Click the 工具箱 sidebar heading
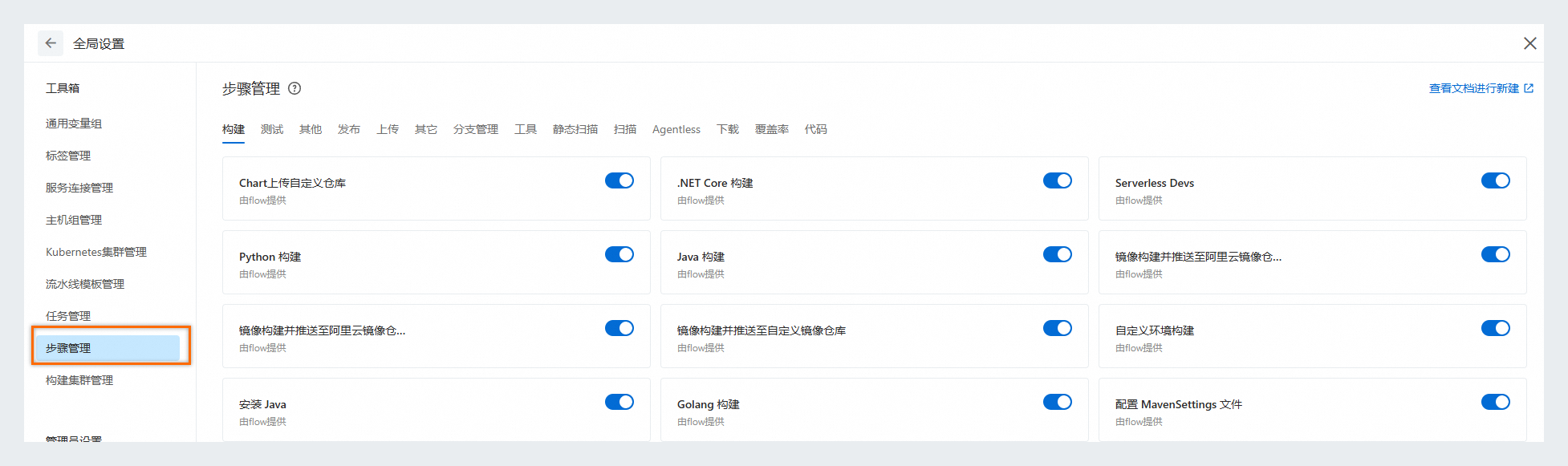Viewport: 1568px width, 466px height. coord(63,88)
